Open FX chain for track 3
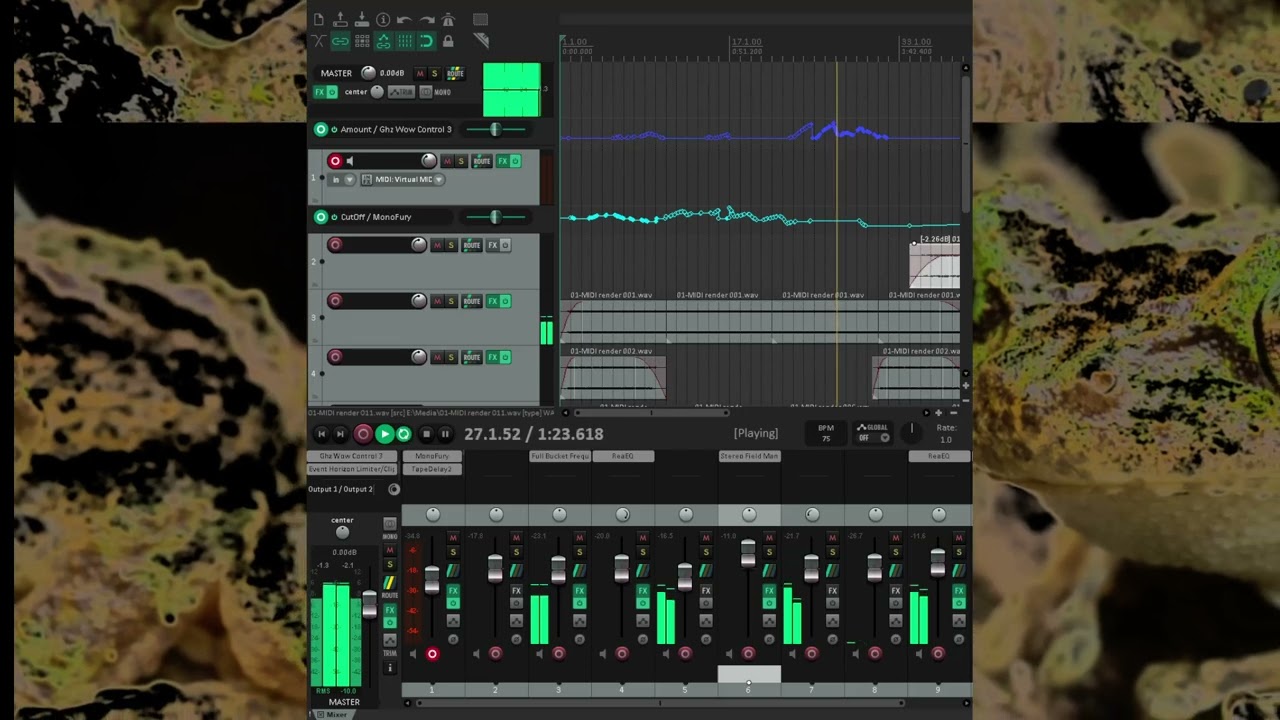Viewport: 1280px width, 720px height. pos(492,301)
